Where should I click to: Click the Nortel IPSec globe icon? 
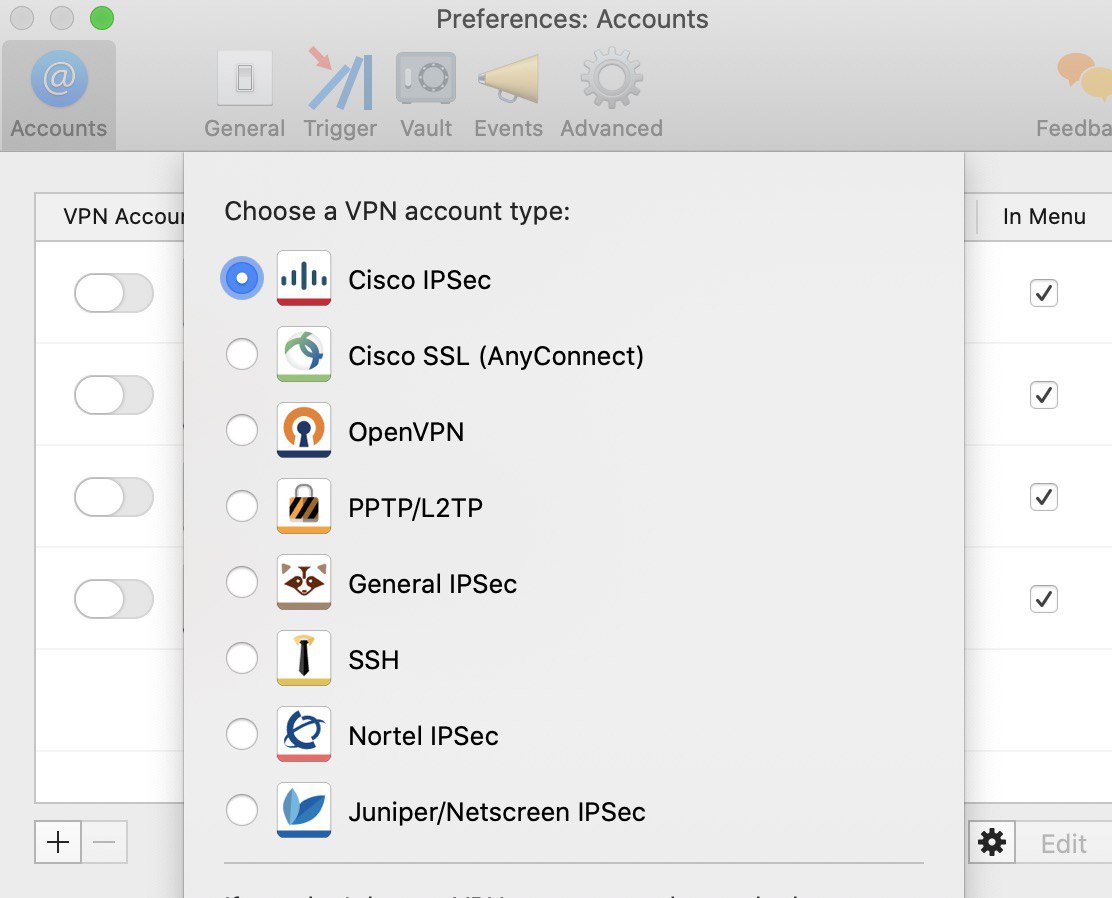[x=304, y=733]
